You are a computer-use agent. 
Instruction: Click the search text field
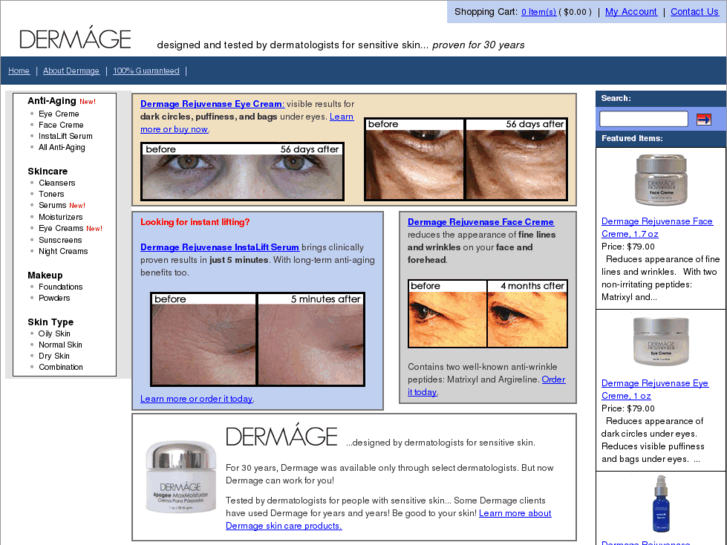(644, 119)
